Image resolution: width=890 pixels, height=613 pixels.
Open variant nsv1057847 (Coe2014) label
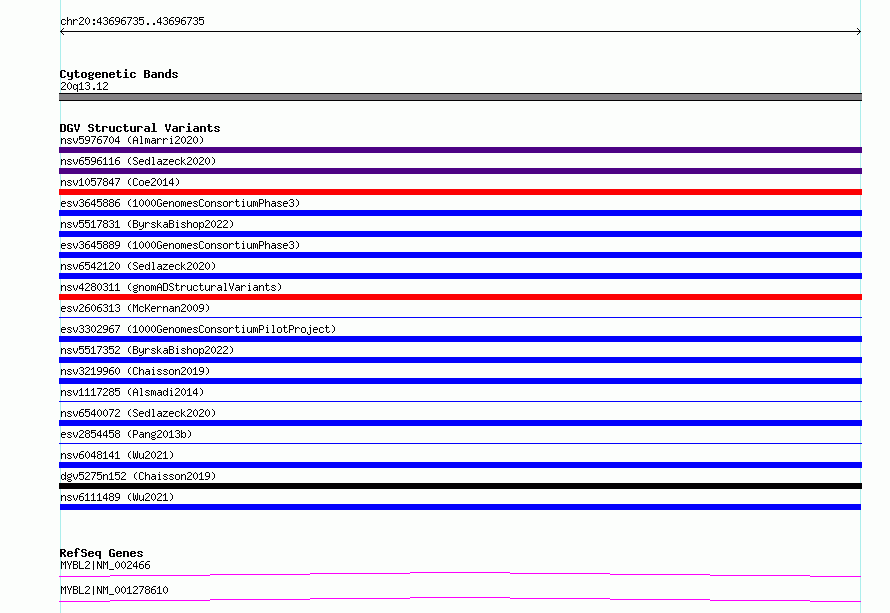click(x=120, y=182)
